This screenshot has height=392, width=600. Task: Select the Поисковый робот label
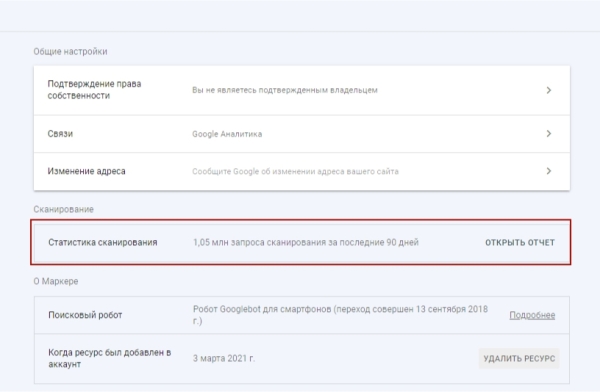[85, 315]
